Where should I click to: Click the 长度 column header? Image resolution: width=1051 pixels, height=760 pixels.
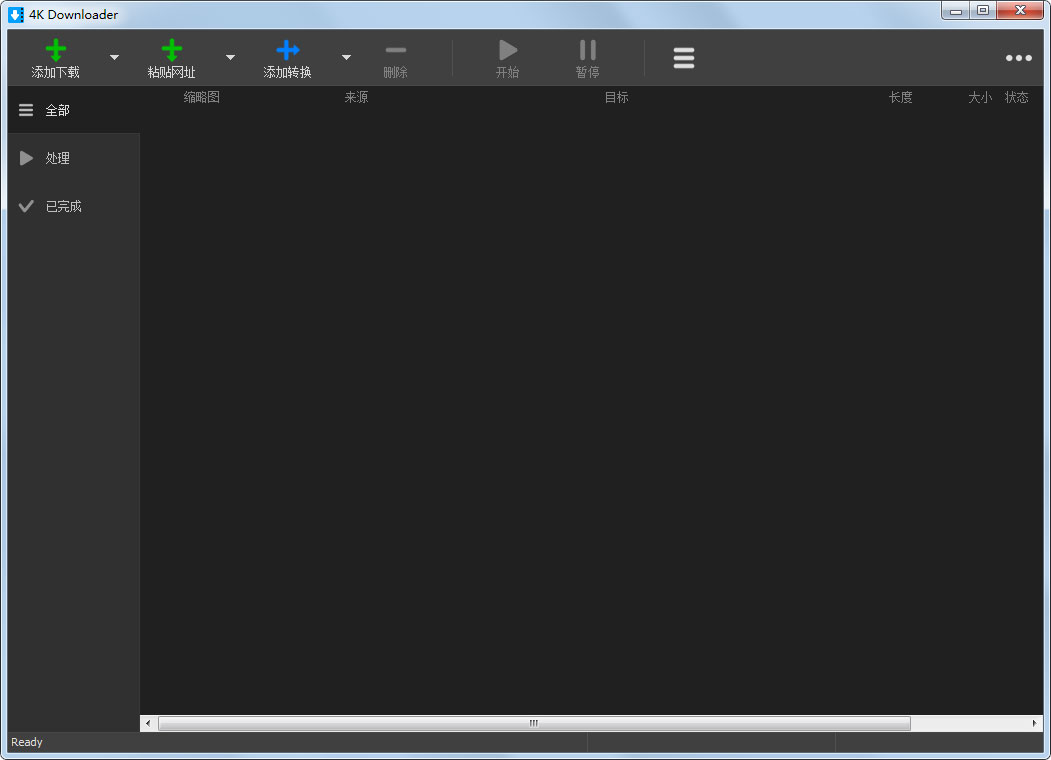(901, 97)
